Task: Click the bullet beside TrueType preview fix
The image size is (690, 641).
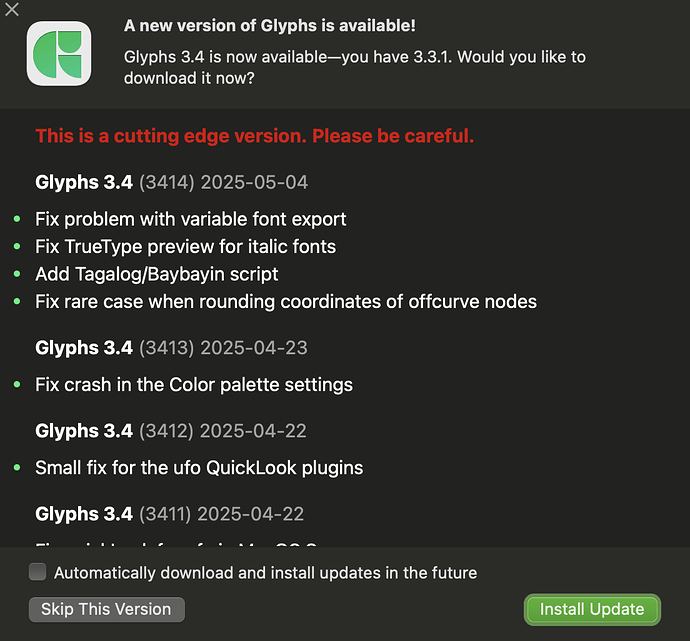Action: tap(17, 246)
